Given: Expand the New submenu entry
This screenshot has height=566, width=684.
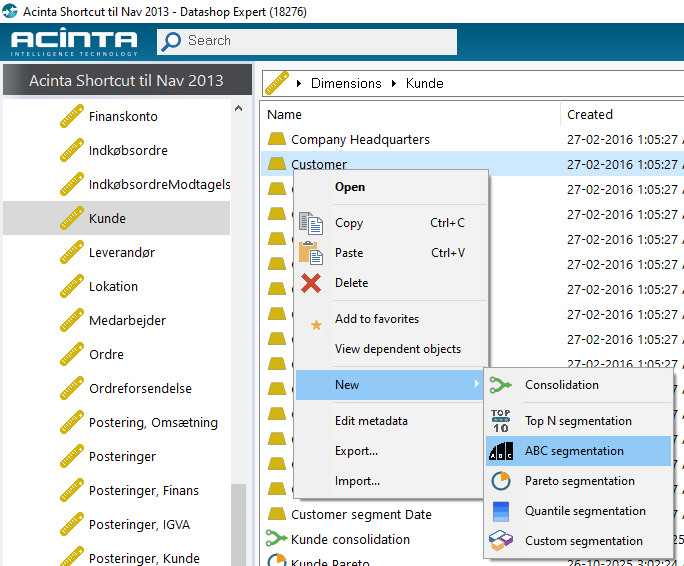Looking at the screenshot, I should [x=389, y=385].
